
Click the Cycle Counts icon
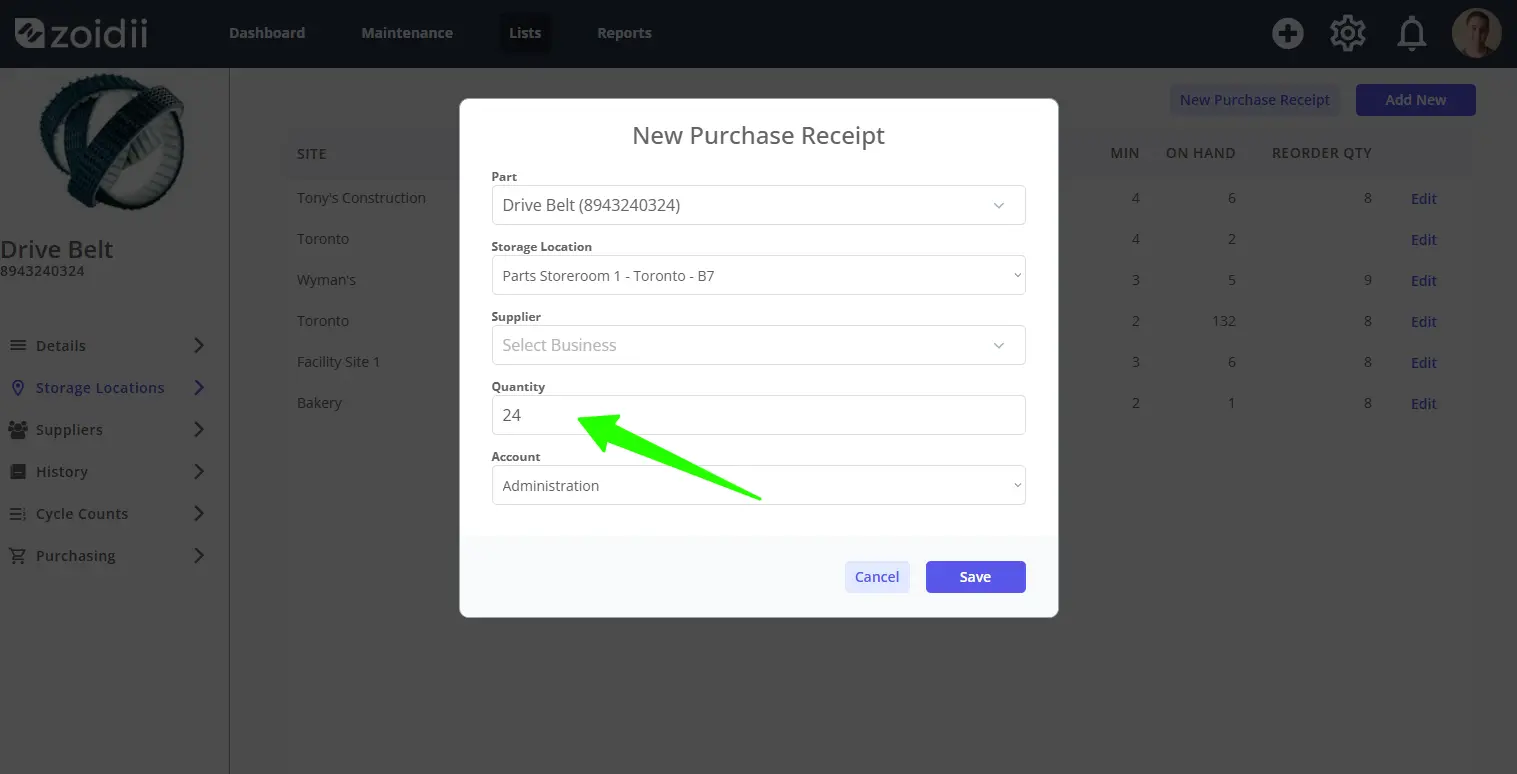tap(17, 513)
